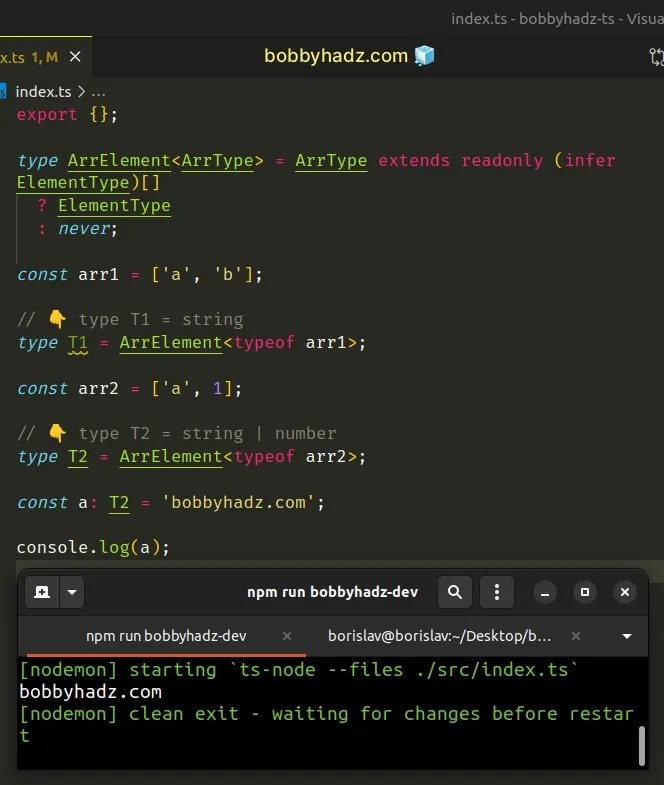This screenshot has width=664, height=785.
Task: Click the index.ts breadcrumb item
Action: (43, 92)
